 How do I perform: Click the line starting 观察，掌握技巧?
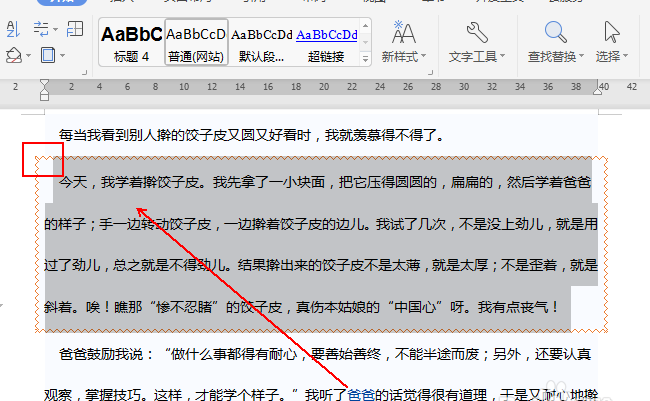[x=321, y=394]
